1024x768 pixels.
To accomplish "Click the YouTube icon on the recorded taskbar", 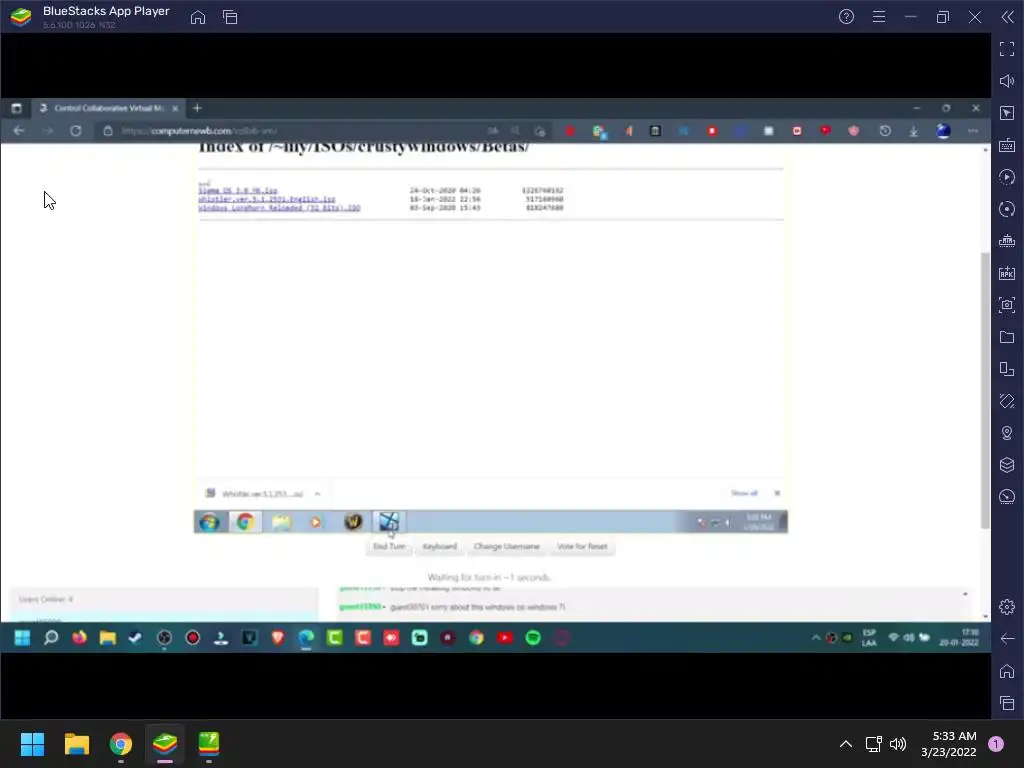I will tap(505, 637).
